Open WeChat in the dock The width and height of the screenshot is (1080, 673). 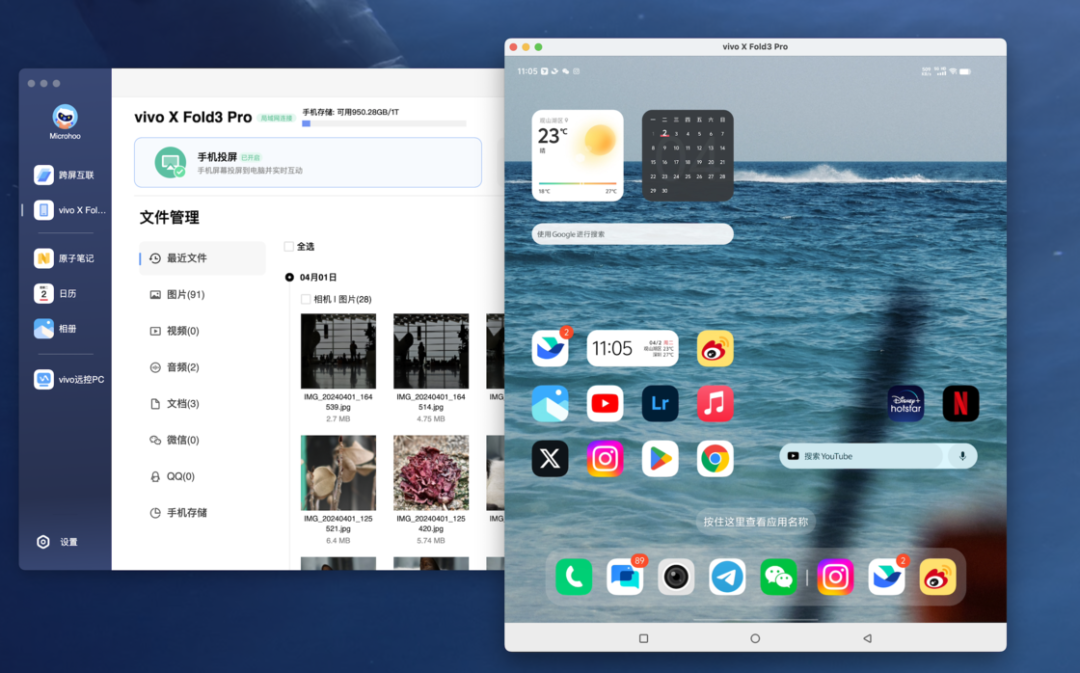[x=778, y=577]
